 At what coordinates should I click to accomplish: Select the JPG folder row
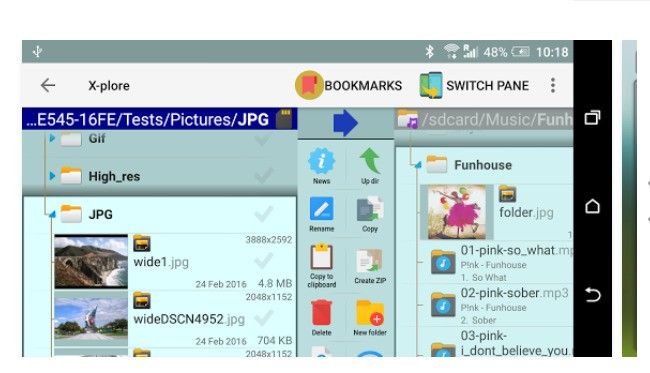pos(160,214)
